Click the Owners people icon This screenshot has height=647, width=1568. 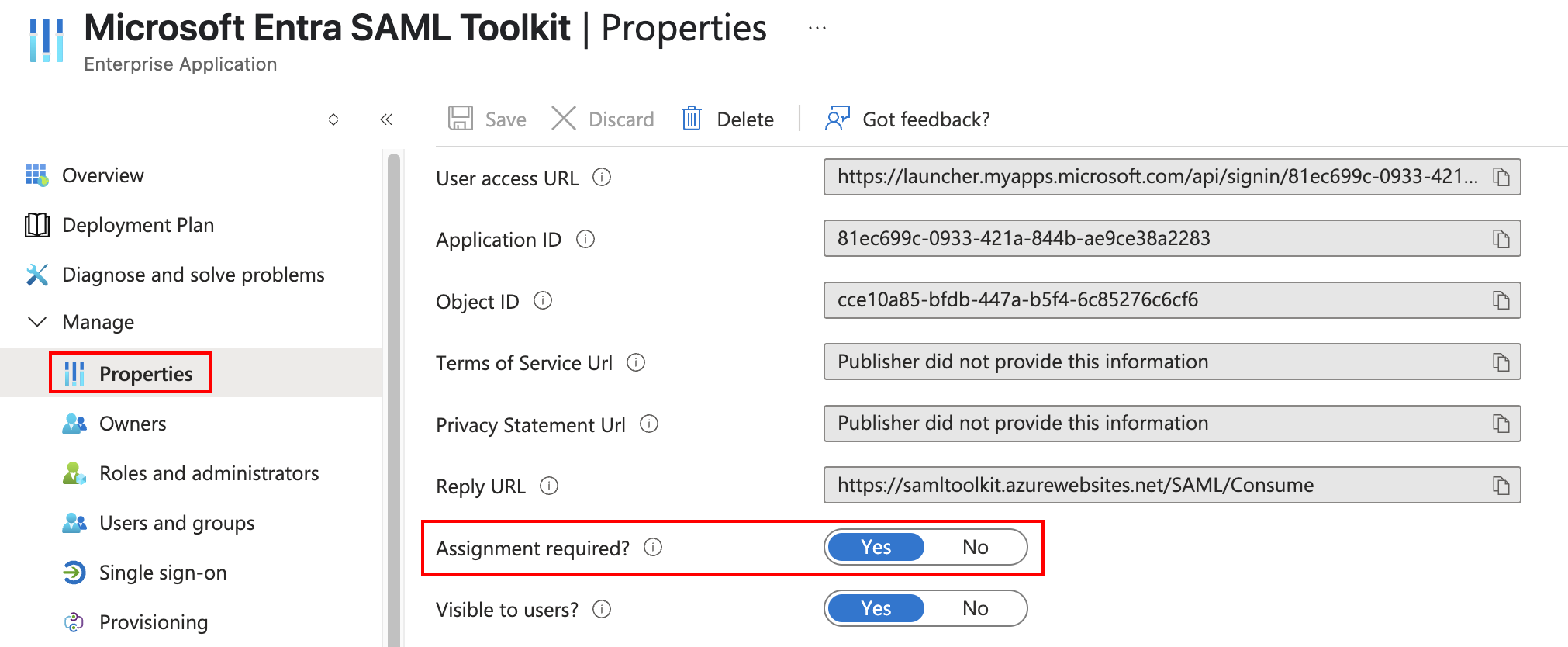click(x=74, y=424)
